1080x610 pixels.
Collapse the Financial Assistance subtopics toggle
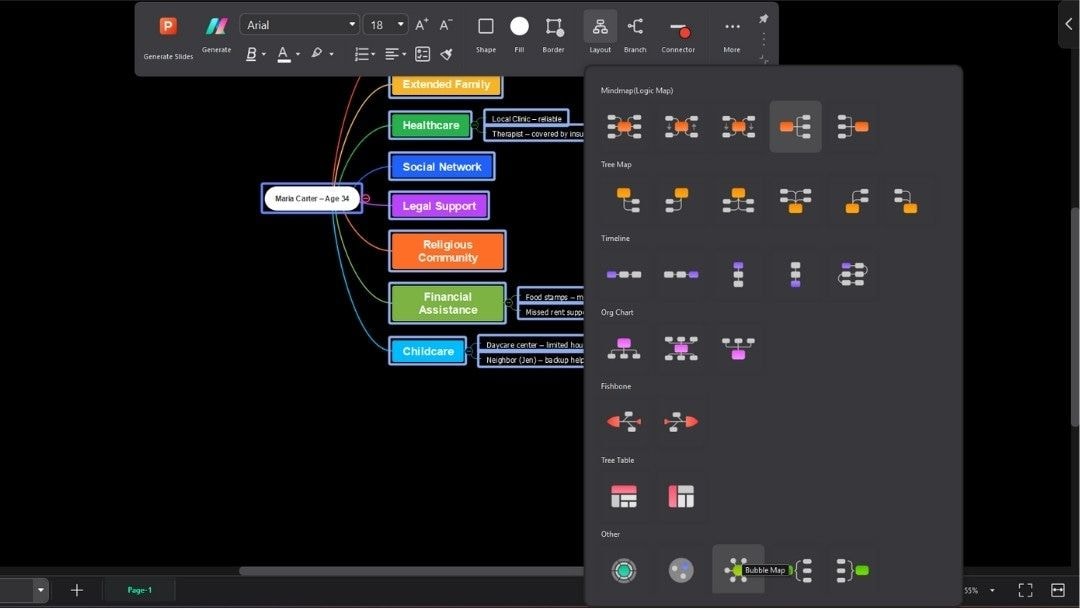pos(508,303)
